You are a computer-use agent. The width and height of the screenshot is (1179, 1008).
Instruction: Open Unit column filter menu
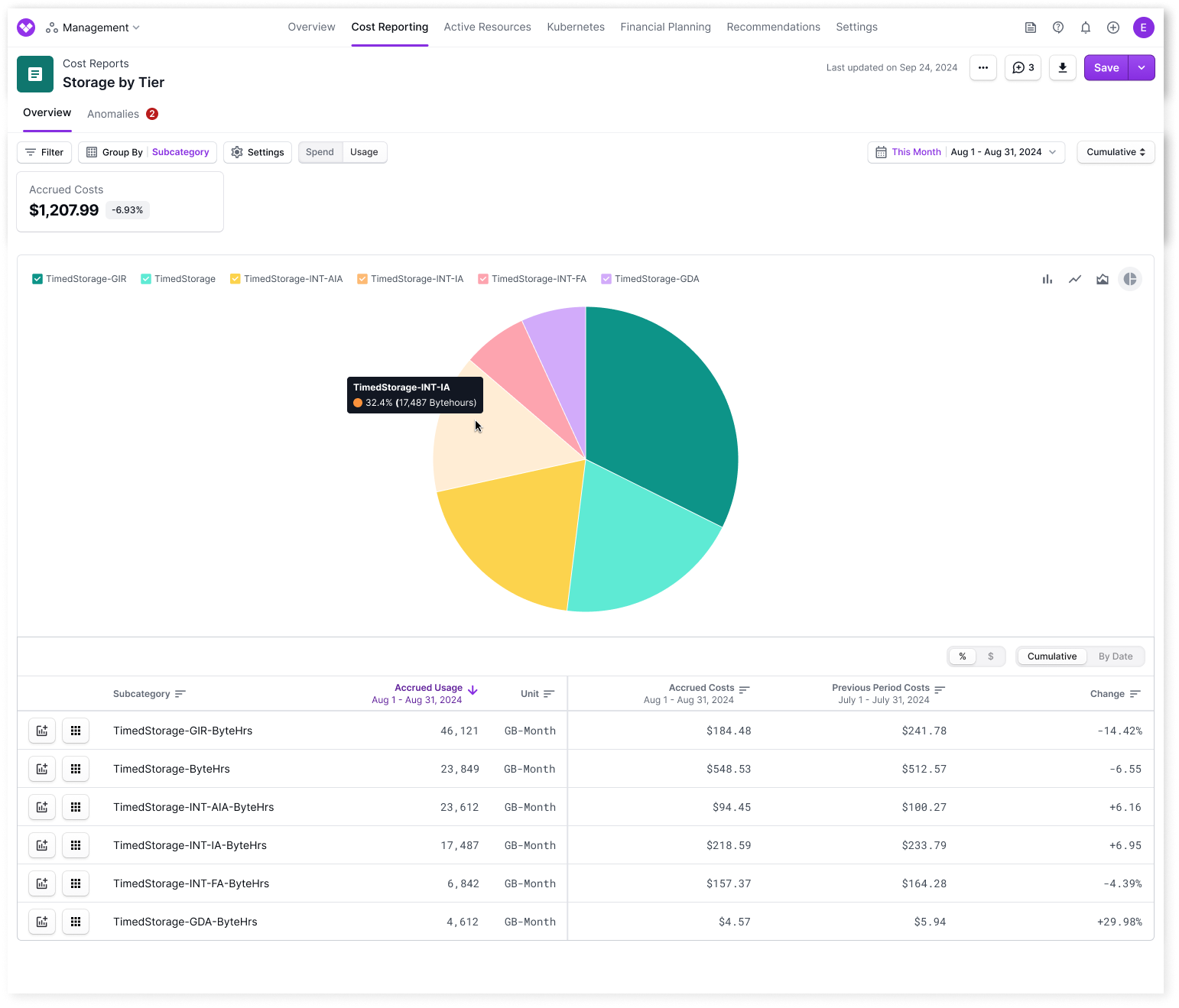point(549,694)
